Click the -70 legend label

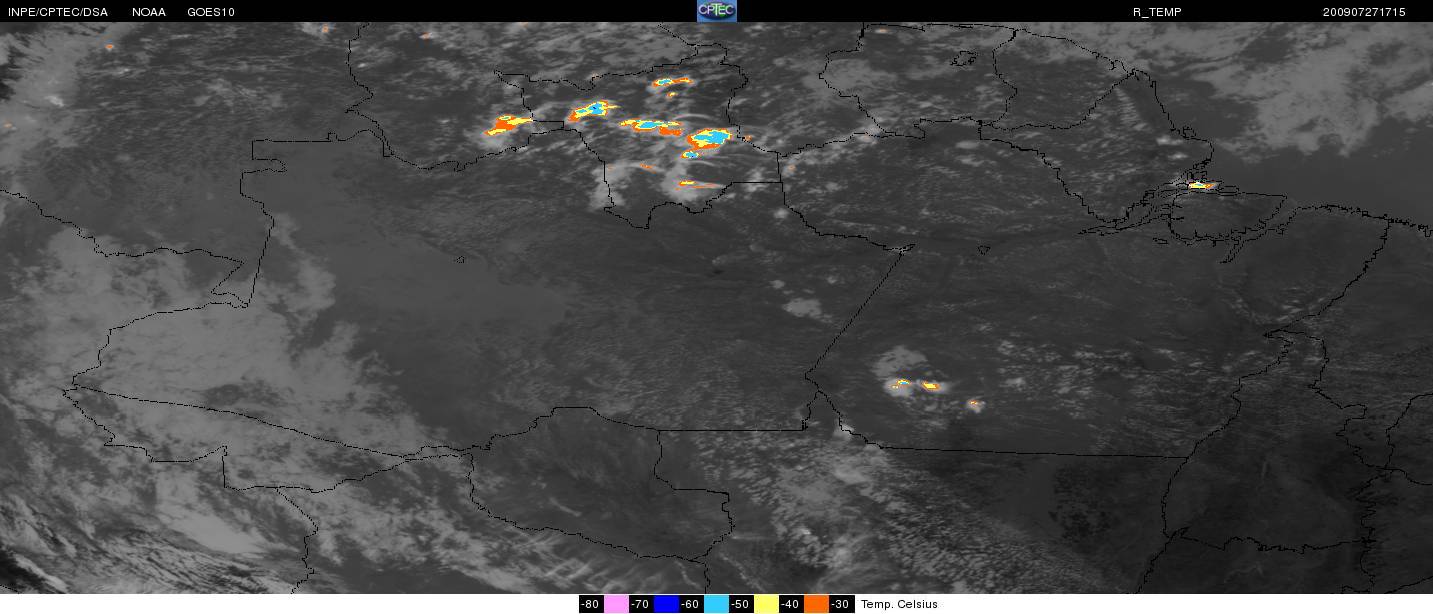coord(641,604)
